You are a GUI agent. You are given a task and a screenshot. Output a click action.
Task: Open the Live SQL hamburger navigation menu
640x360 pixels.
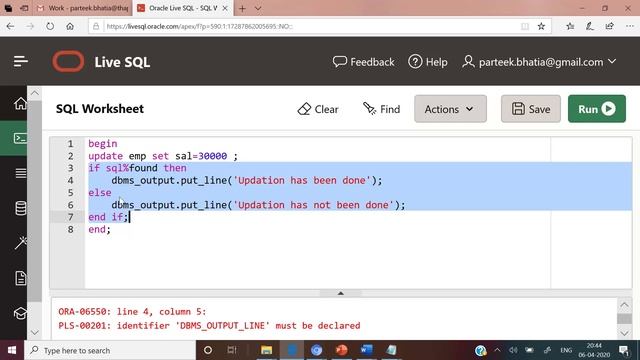click(20, 62)
